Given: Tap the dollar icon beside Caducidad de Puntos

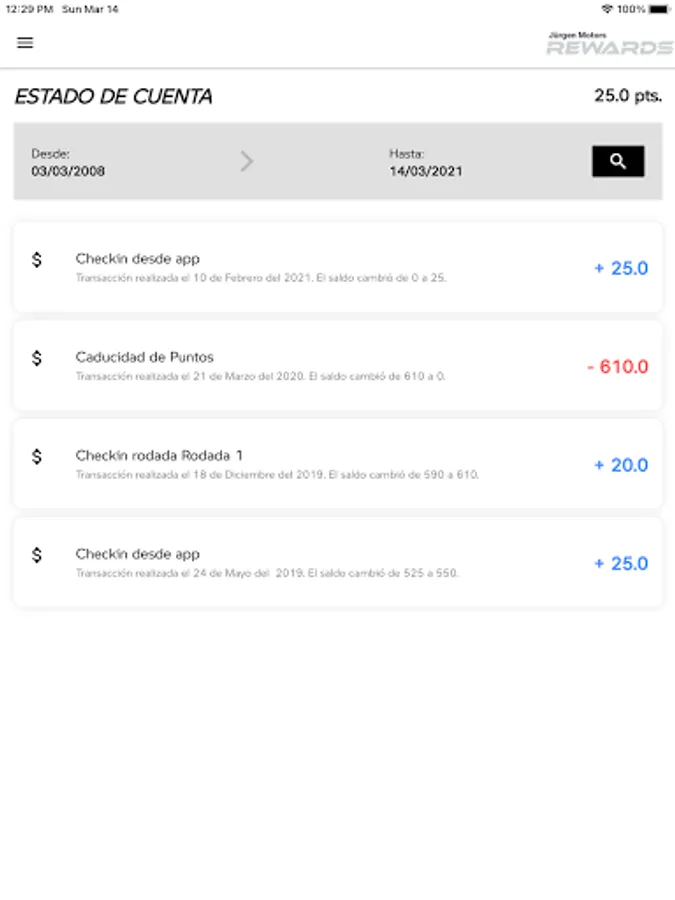Looking at the screenshot, I should pyautogui.click(x=37, y=358).
